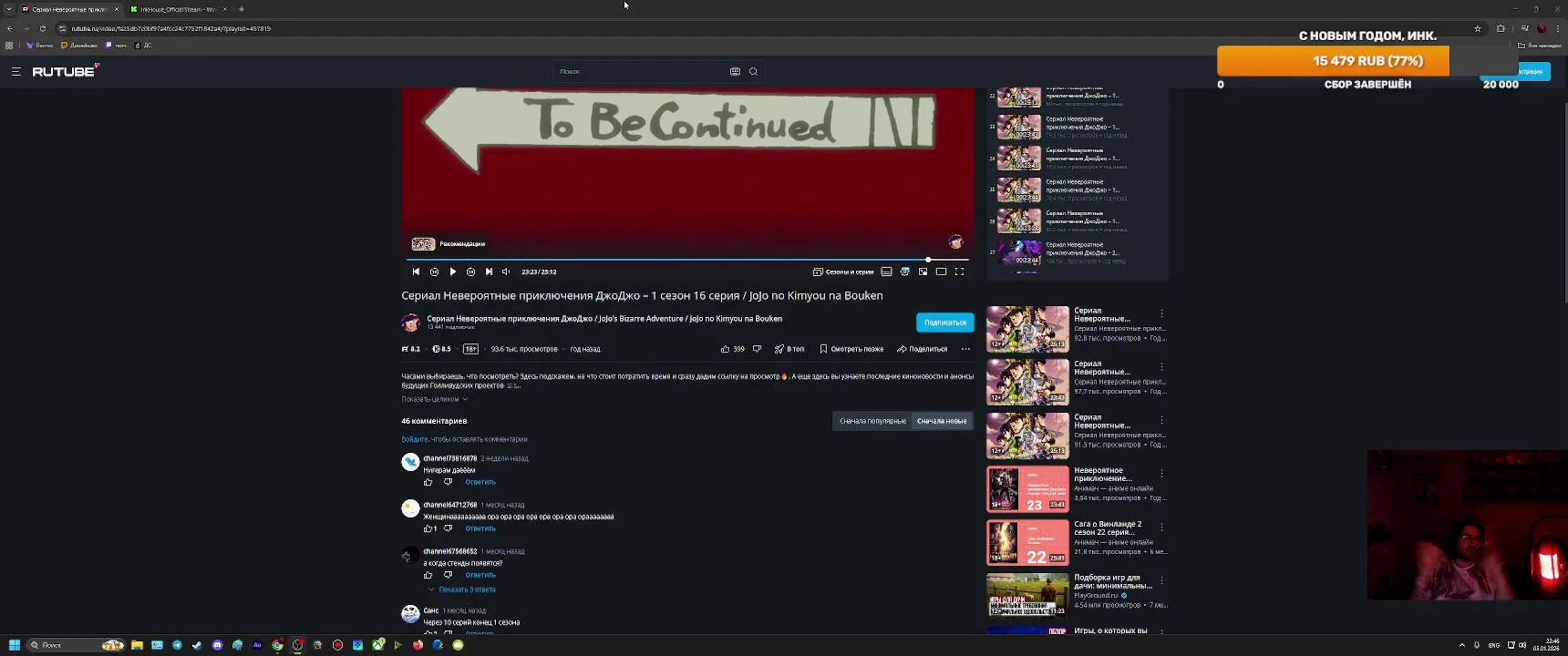Sort comments by Сначала новые

coord(942,421)
